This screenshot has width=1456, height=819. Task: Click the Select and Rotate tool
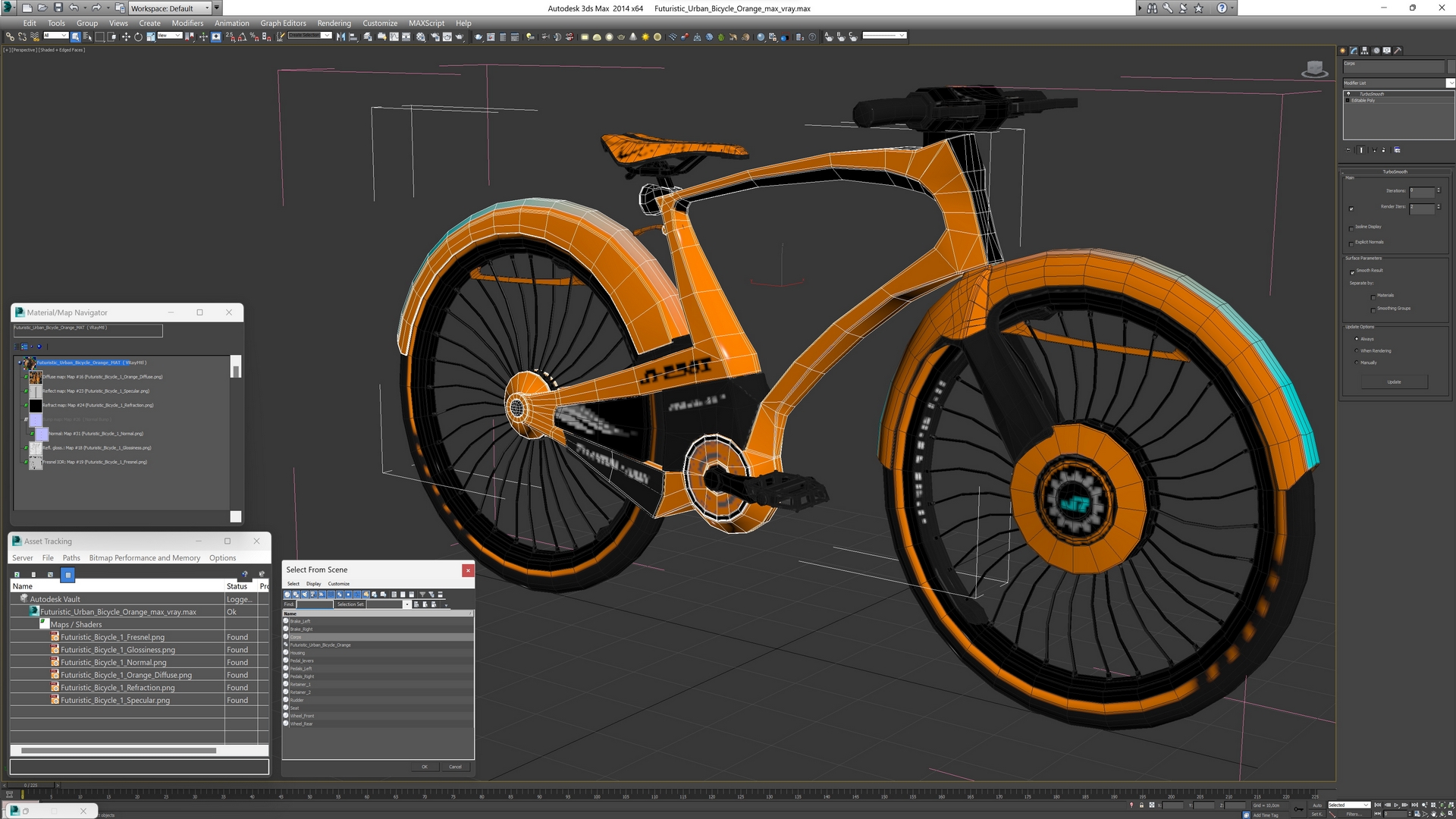pyautogui.click(x=138, y=36)
